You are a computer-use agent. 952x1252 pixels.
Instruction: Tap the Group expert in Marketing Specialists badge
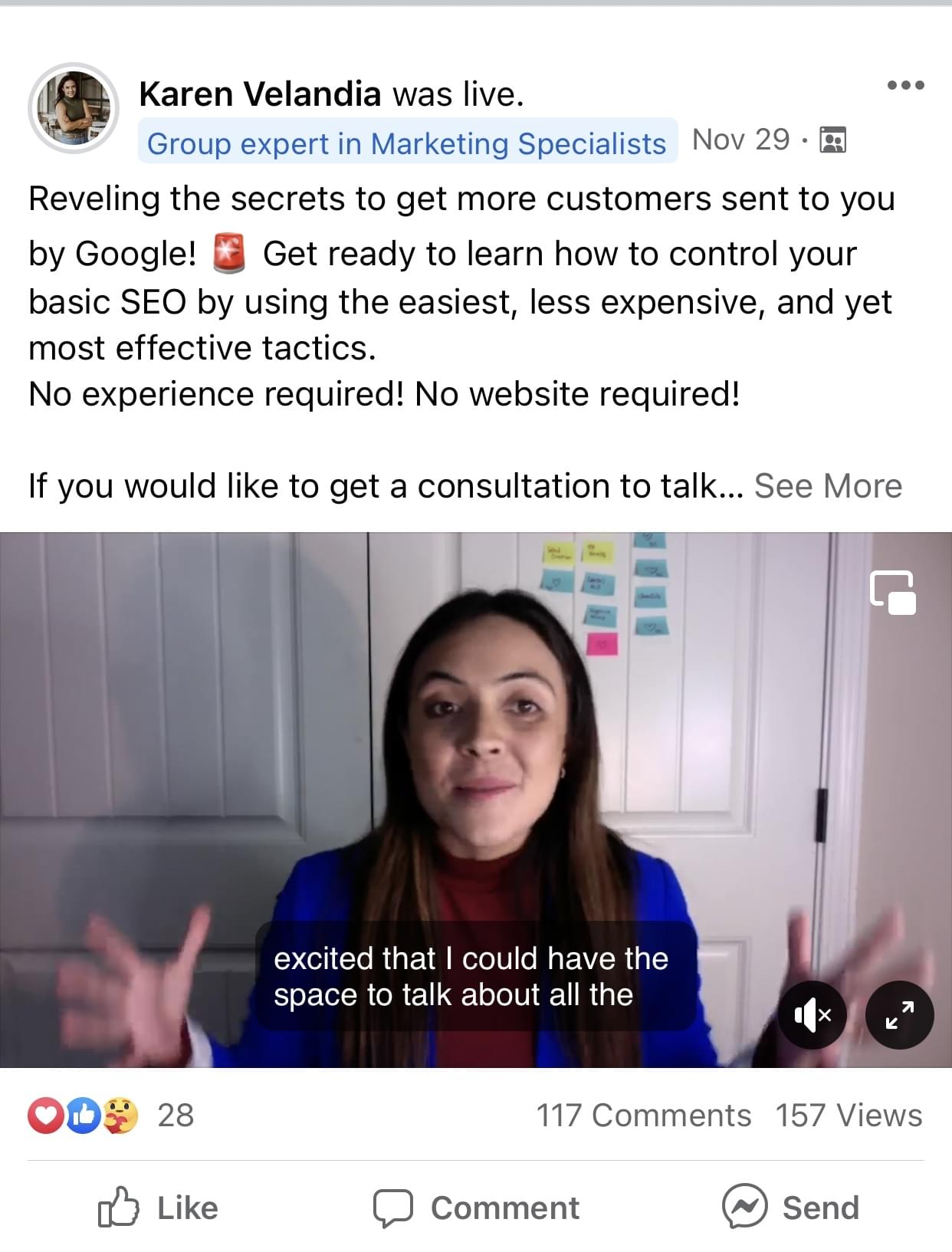coord(407,143)
